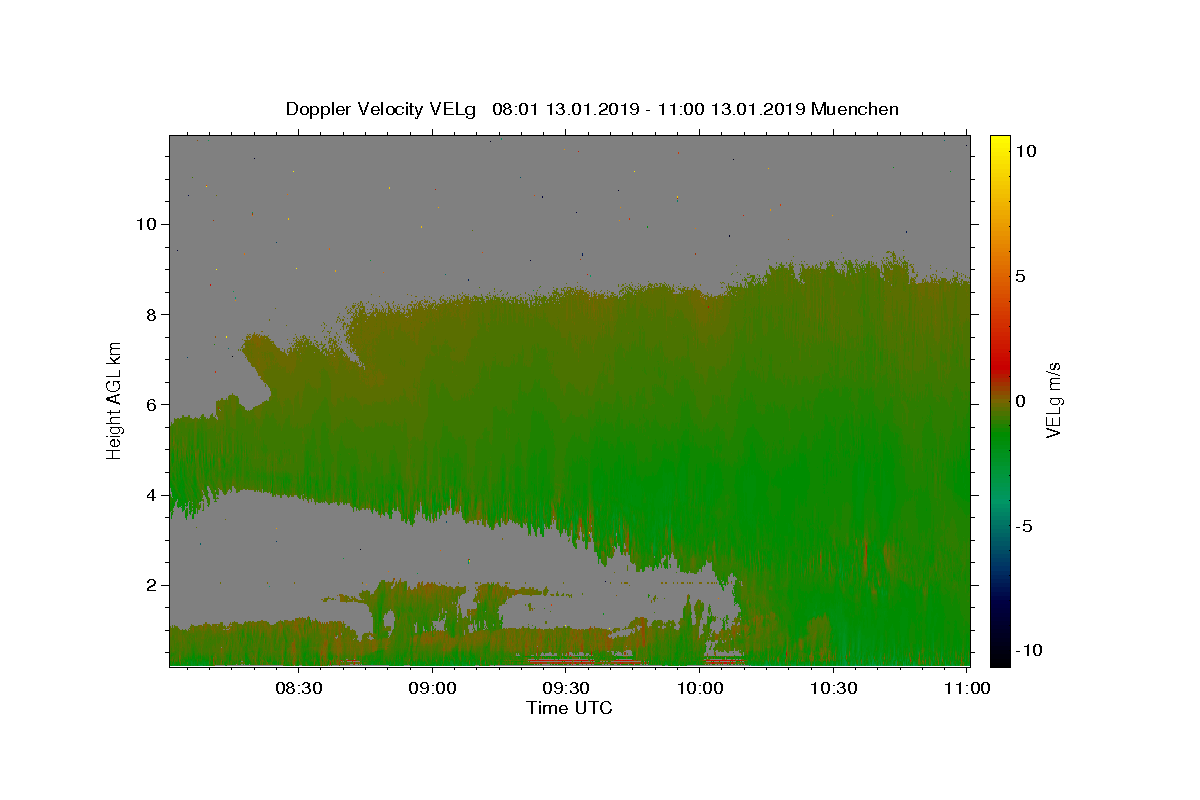Image resolution: width=1200 pixels, height=800 pixels.
Task: Click the colorbar '0' value label
Action: tap(1021, 401)
